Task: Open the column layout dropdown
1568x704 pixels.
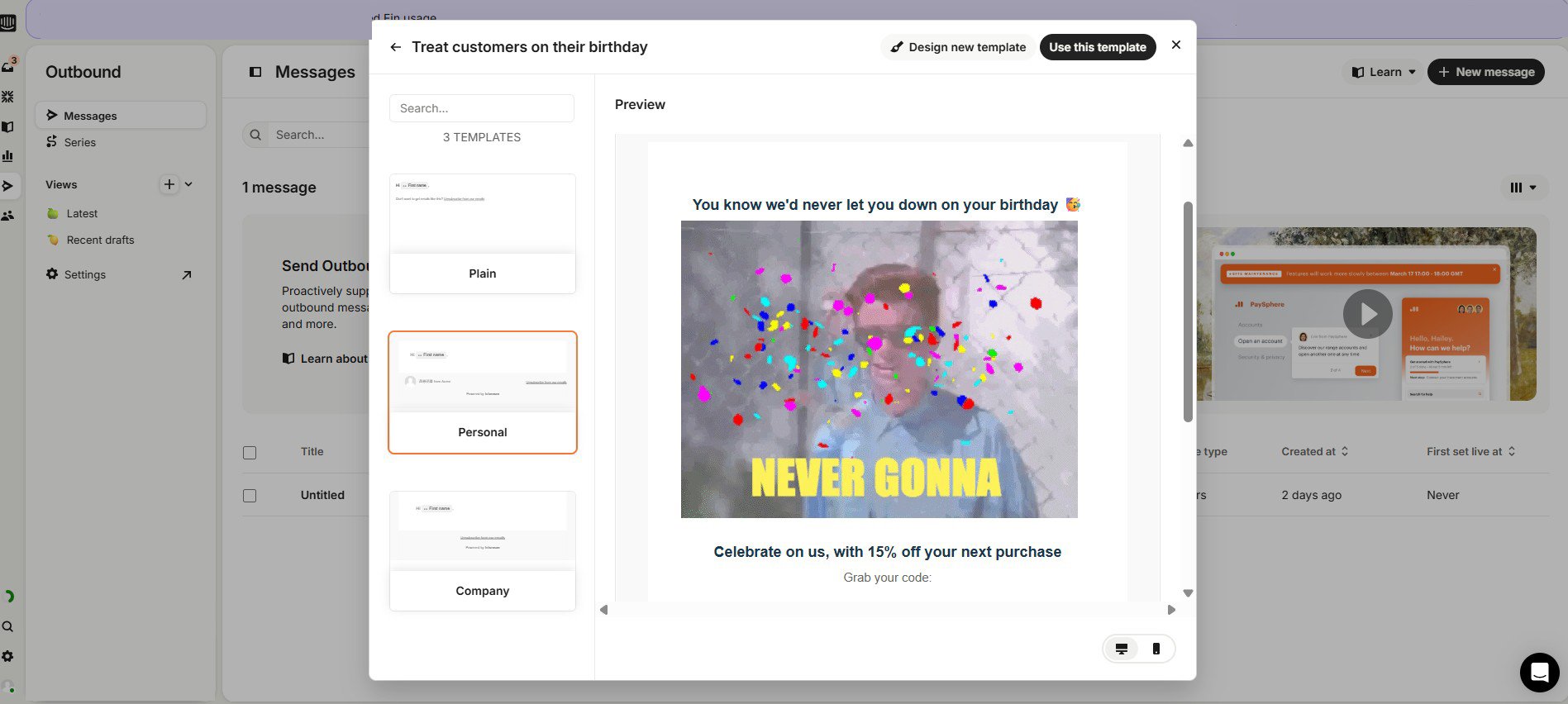Action: (x=1523, y=188)
